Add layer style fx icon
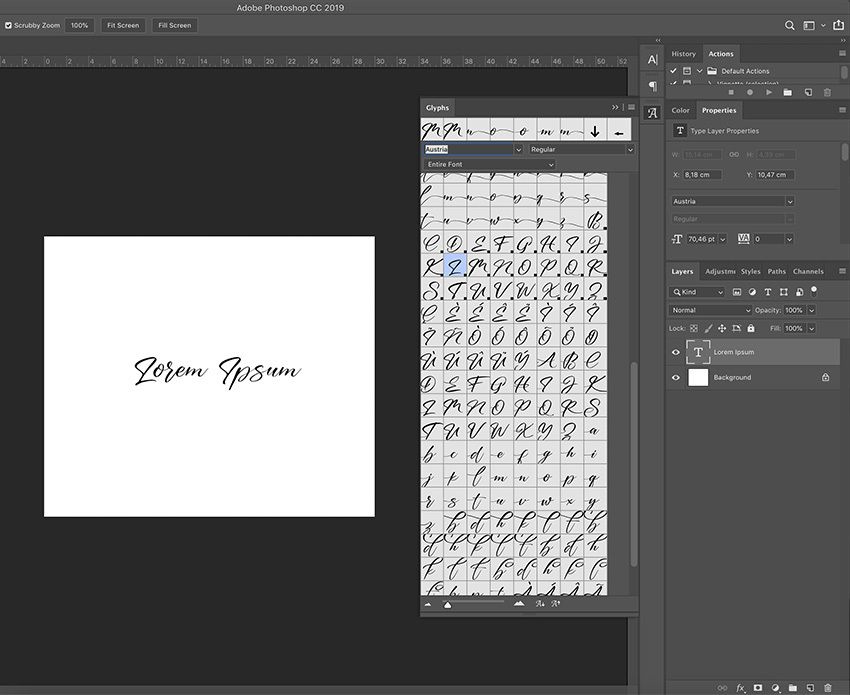The width and height of the screenshot is (850, 695). point(740,688)
